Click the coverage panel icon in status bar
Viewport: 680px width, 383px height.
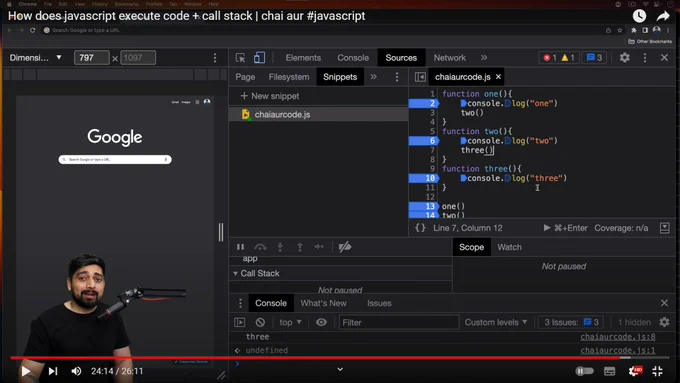point(664,228)
